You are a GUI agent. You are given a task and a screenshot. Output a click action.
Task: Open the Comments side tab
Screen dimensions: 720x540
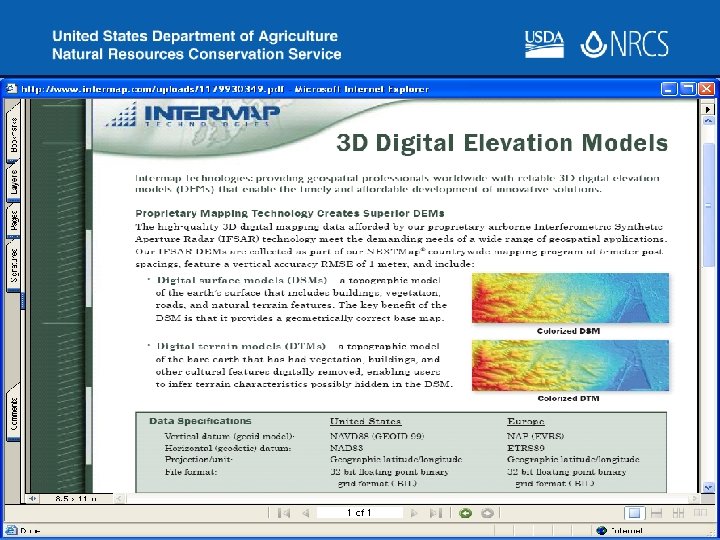click(x=13, y=413)
